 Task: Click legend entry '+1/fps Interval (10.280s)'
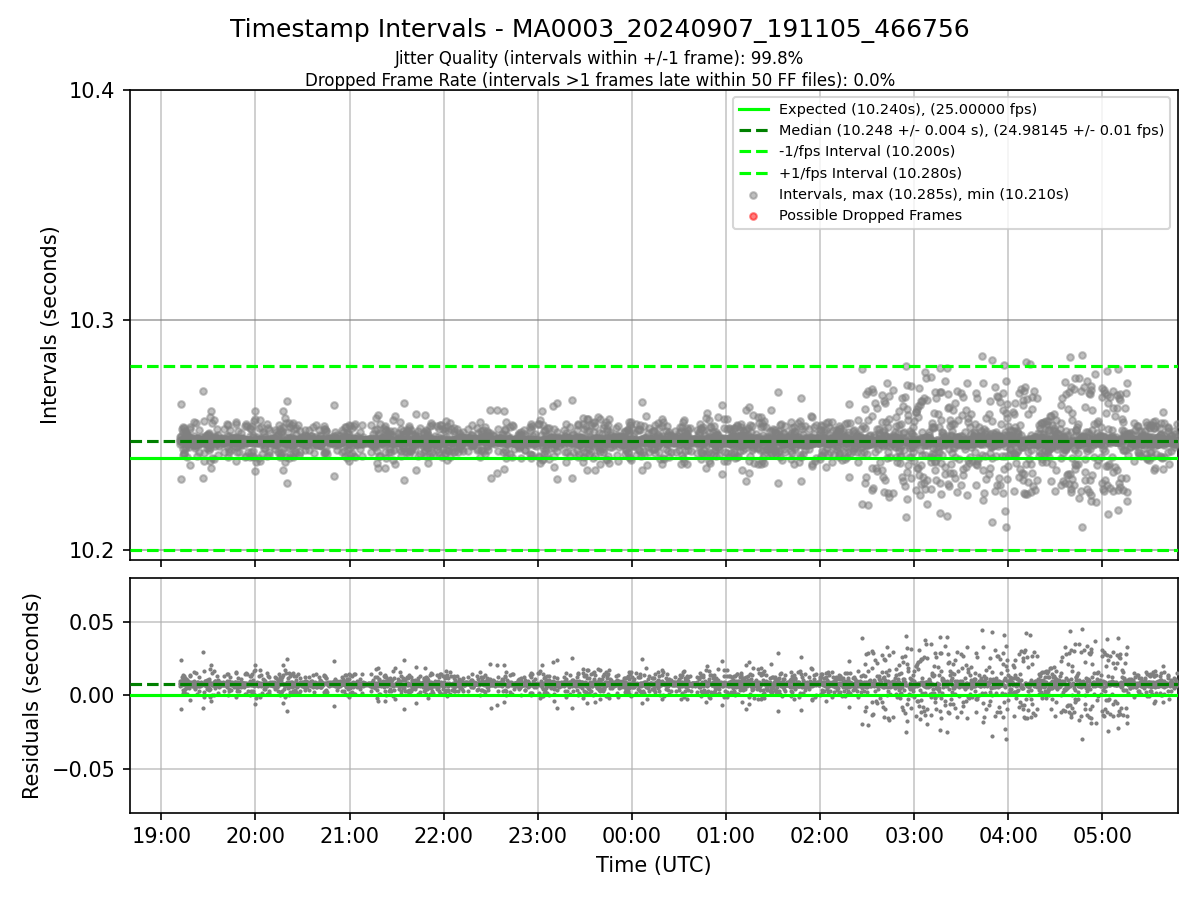tap(869, 173)
